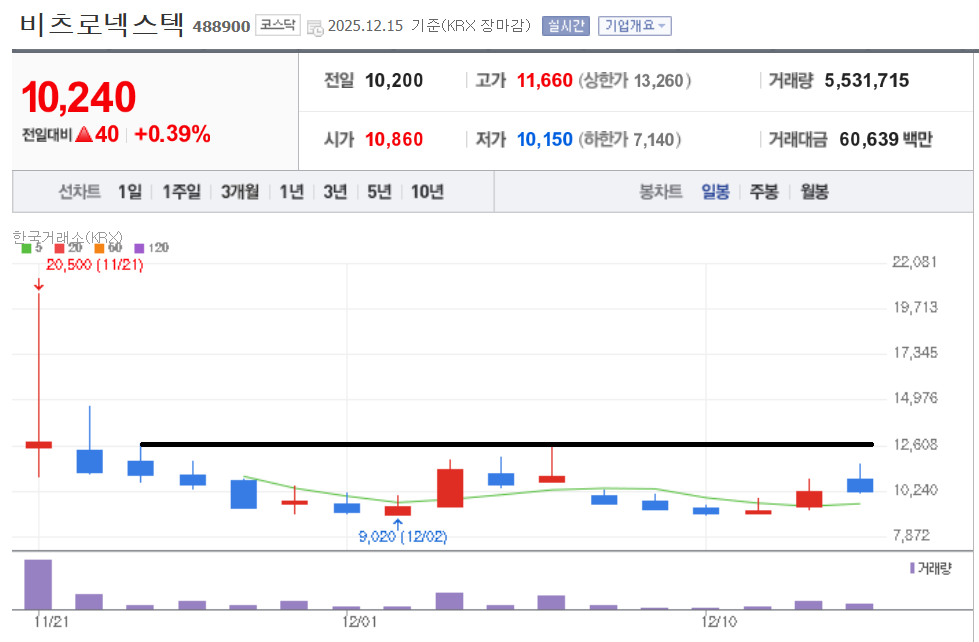The image size is (979, 642).
Task: Click the red up-triangle change icon
Action: (84, 134)
